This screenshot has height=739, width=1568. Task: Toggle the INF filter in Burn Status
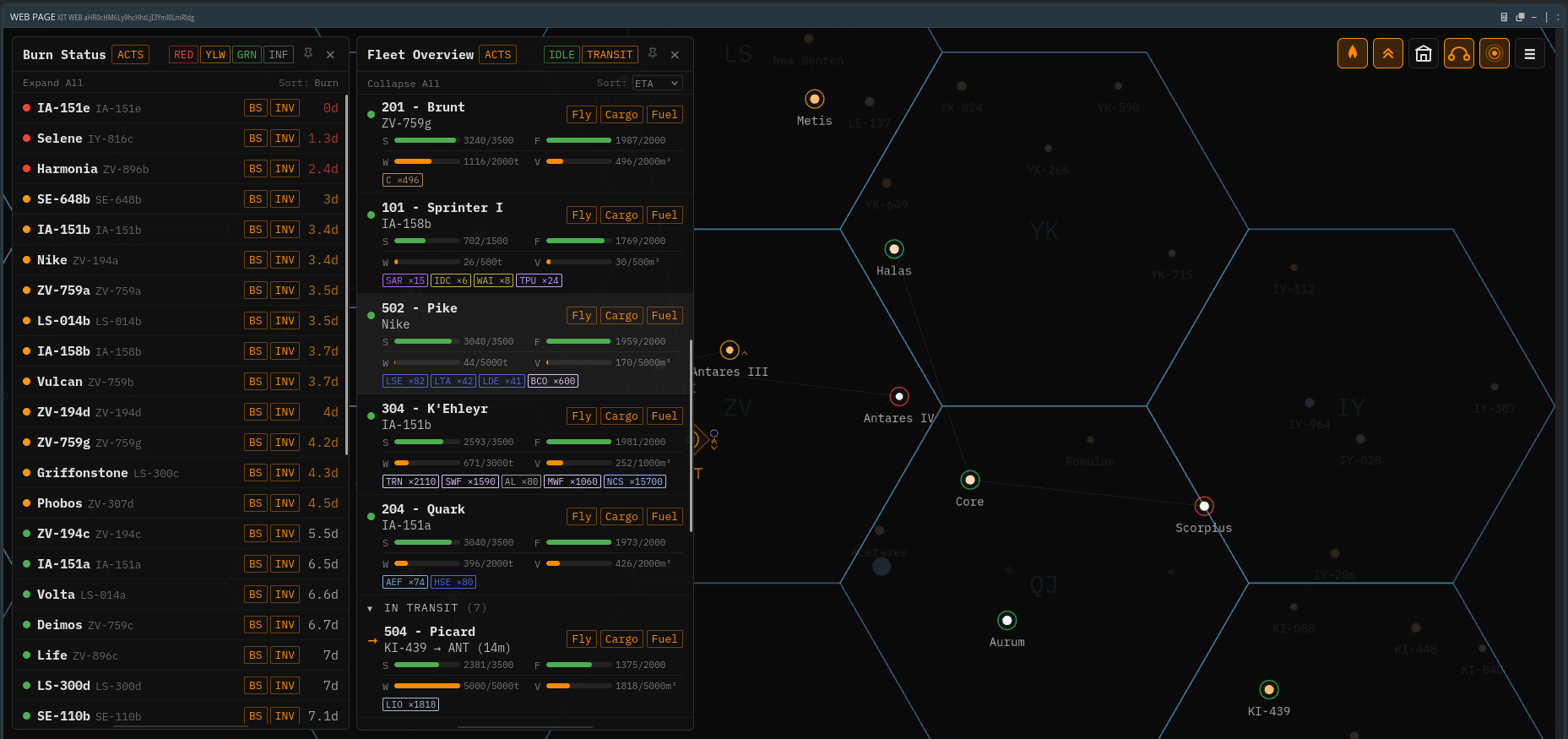pyautogui.click(x=279, y=54)
